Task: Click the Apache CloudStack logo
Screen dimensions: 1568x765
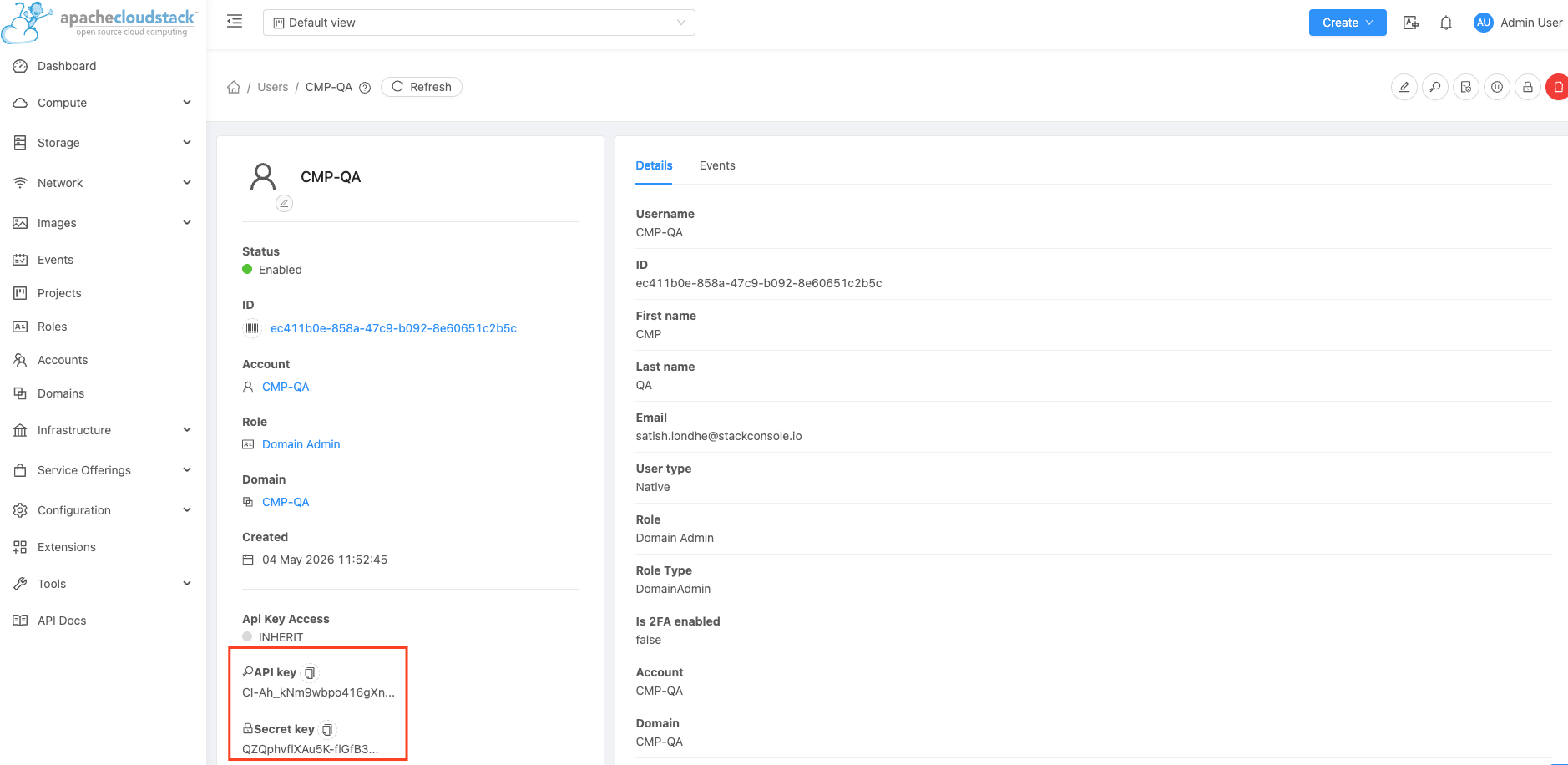Action: (100, 23)
